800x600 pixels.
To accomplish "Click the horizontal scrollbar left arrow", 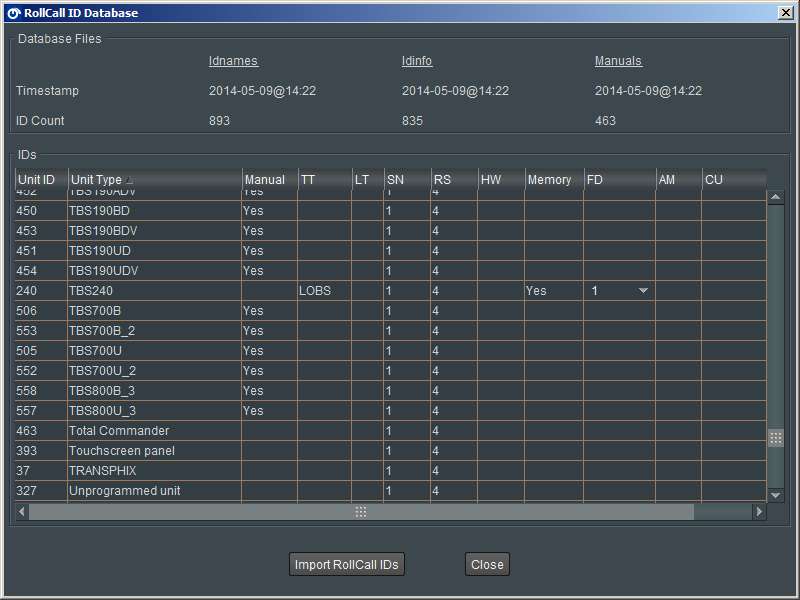I will (22, 511).
